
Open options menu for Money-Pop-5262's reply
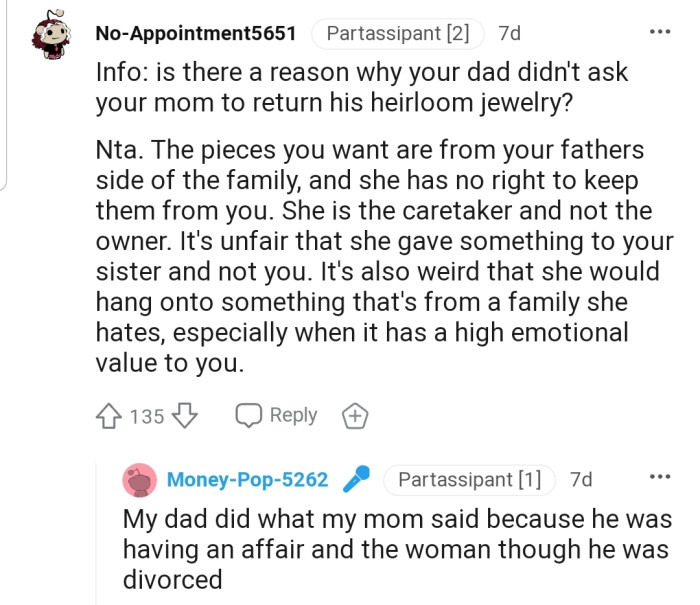660,477
